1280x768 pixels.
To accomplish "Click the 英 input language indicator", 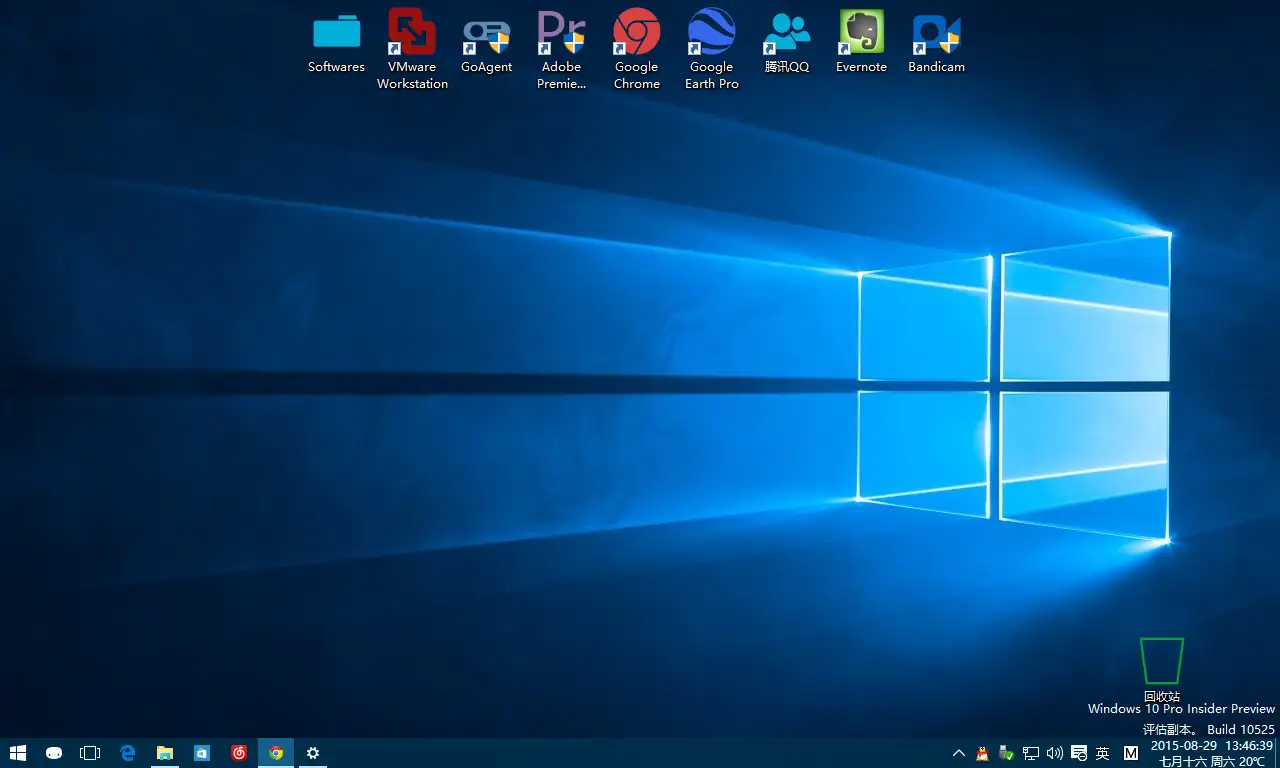I will [x=1103, y=753].
